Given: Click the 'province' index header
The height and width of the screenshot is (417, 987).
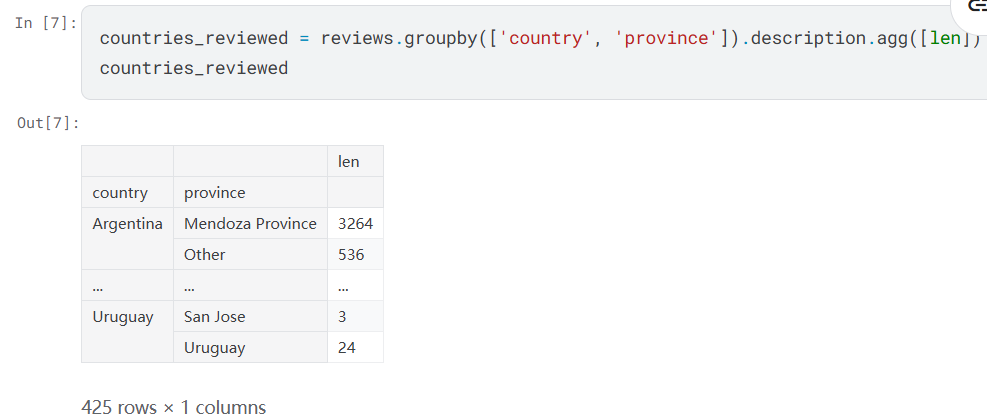Looking at the screenshot, I should pos(214,192).
